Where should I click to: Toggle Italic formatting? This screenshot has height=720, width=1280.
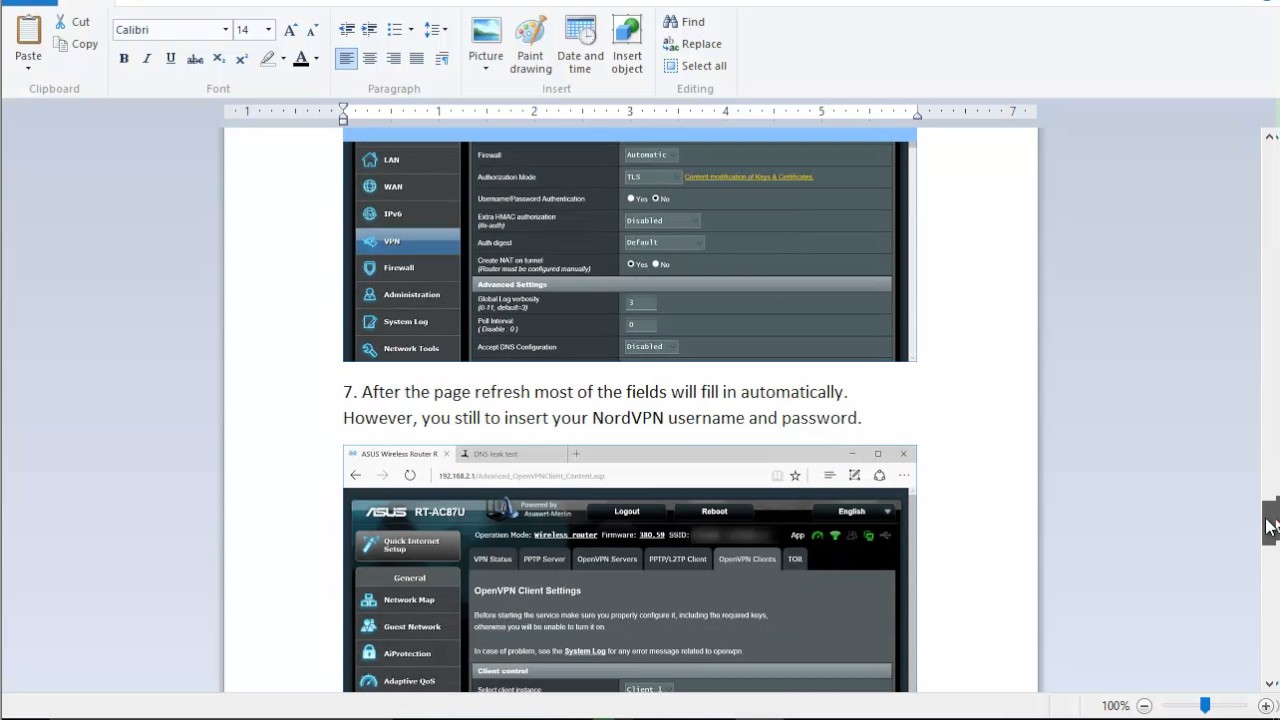pyautogui.click(x=147, y=59)
